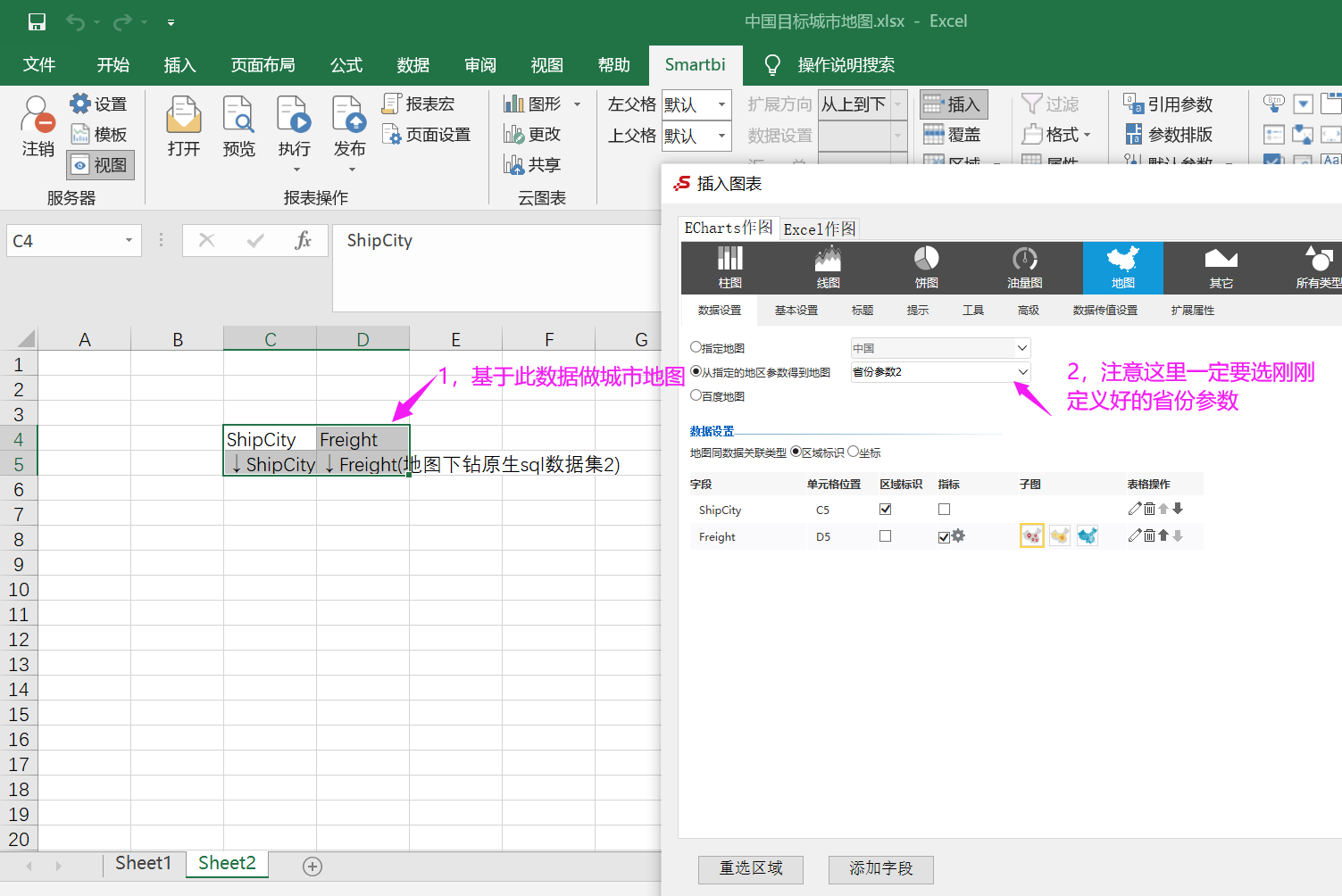Select the 地图 map chart type

coord(1123,268)
